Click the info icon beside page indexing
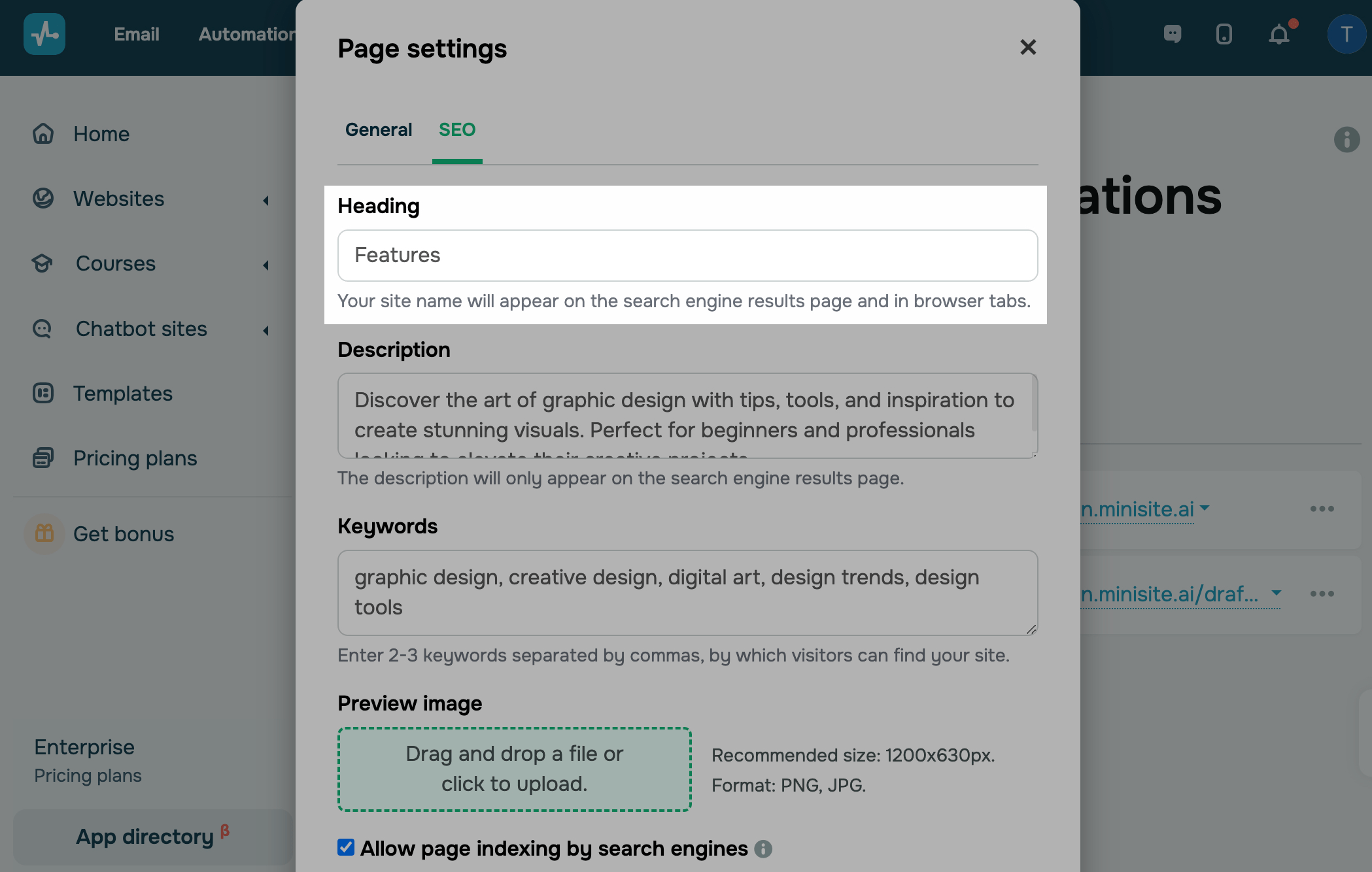The height and width of the screenshot is (872, 1372). [763, 849]
